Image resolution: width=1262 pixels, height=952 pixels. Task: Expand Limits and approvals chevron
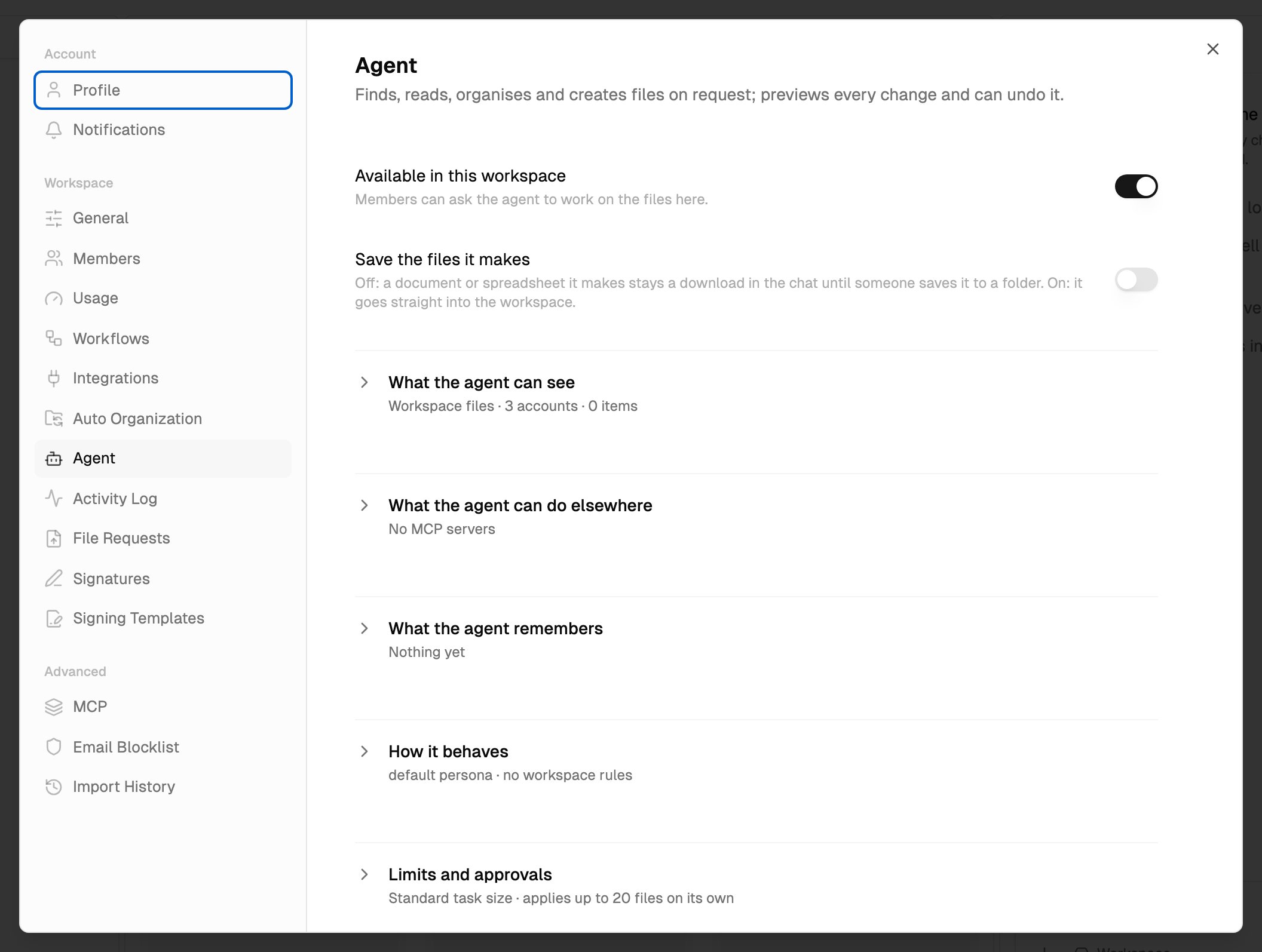[x=364, y=874]
